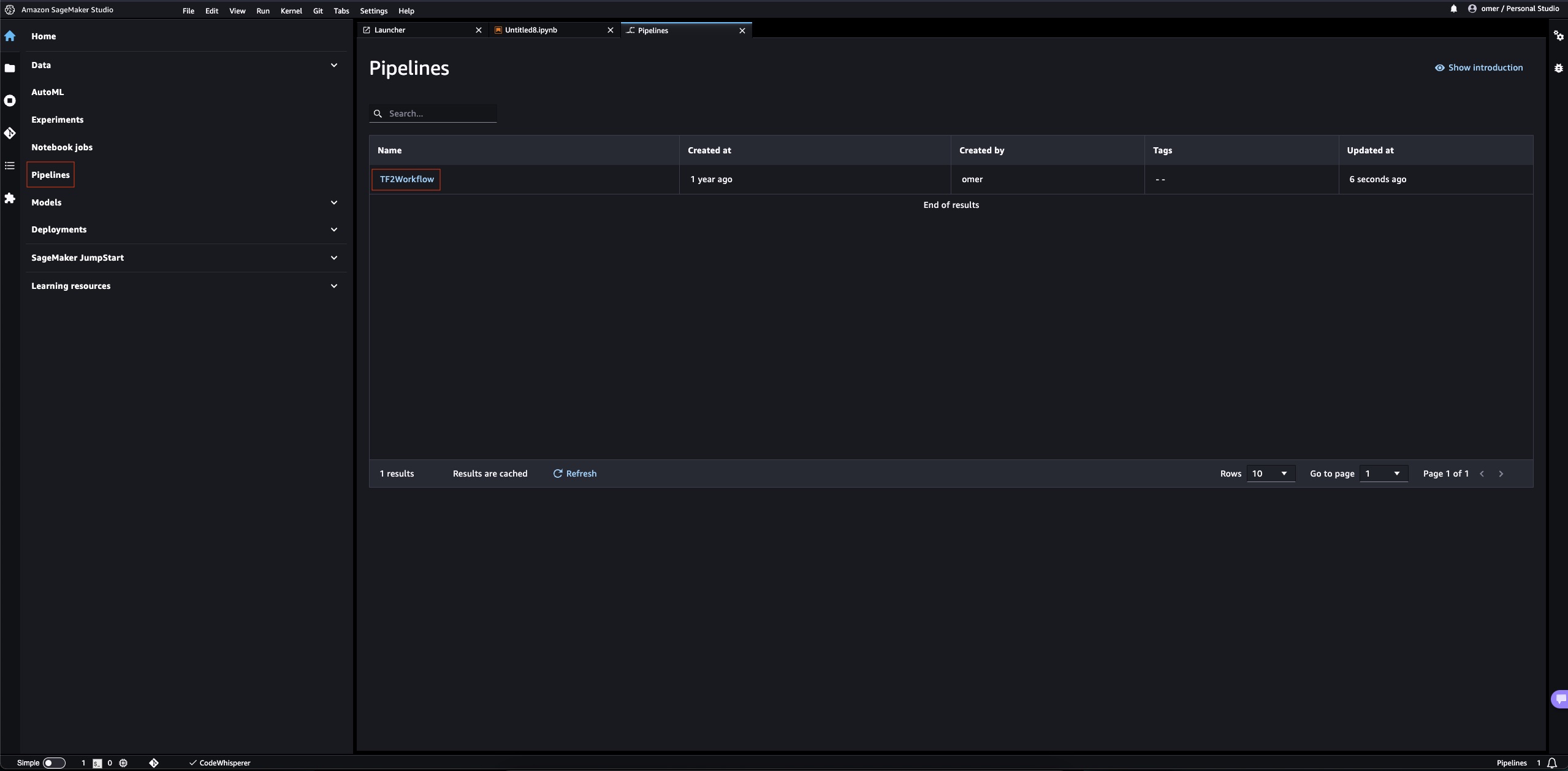Open the Git sidebar icon
This screenshot has width=1568, height=771.
tap(10, 133)
